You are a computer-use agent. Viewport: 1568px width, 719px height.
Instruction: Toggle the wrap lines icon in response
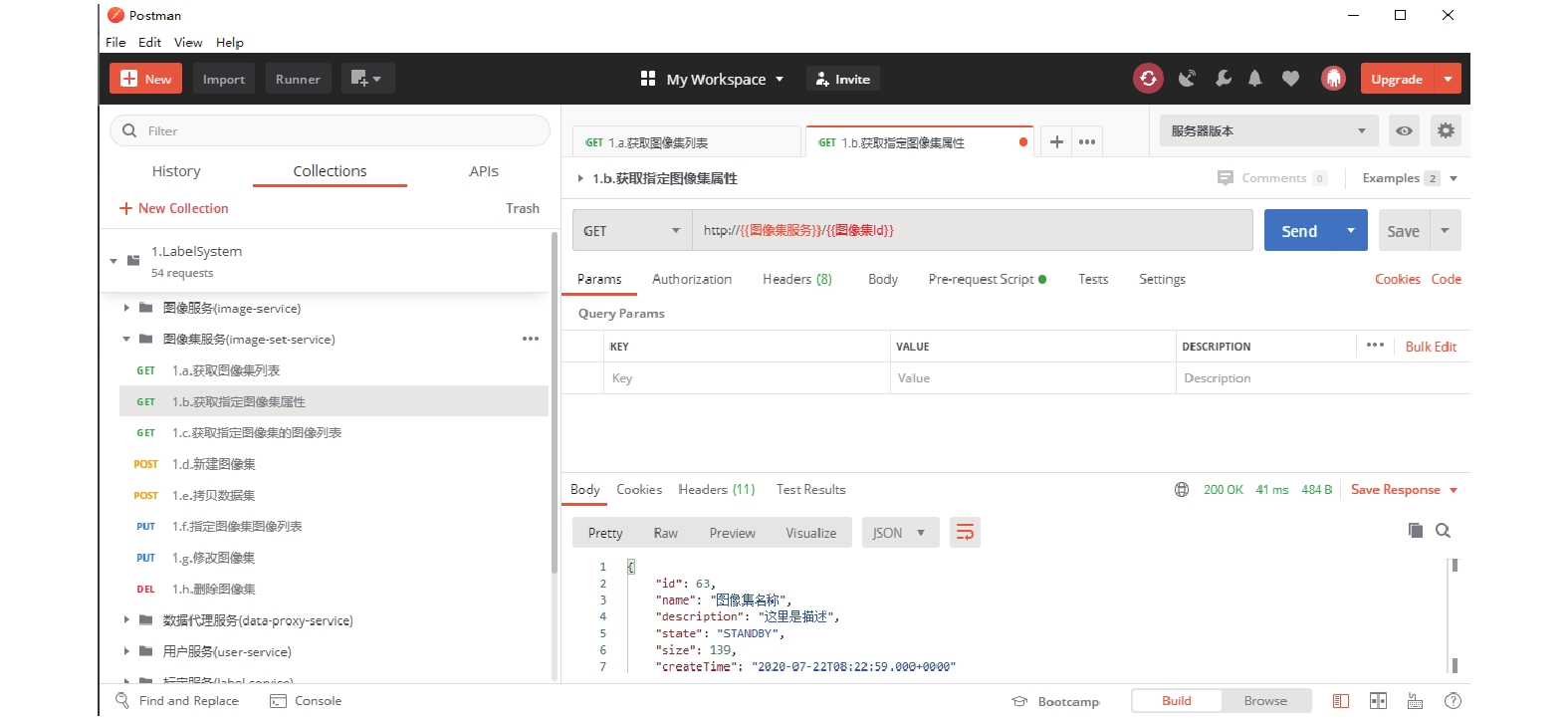pos(965,533)
